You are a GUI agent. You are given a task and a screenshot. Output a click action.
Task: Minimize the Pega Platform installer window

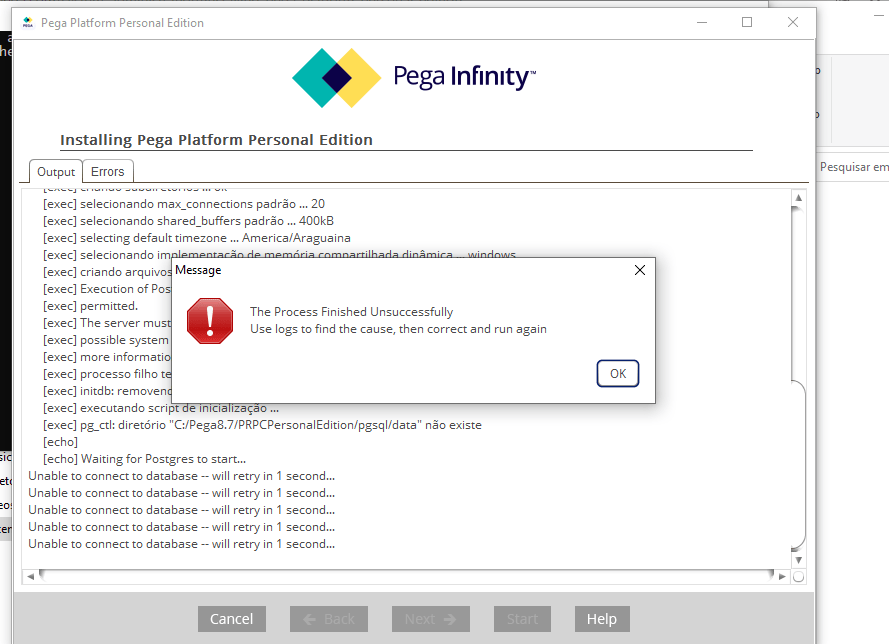tap(702, 23)
